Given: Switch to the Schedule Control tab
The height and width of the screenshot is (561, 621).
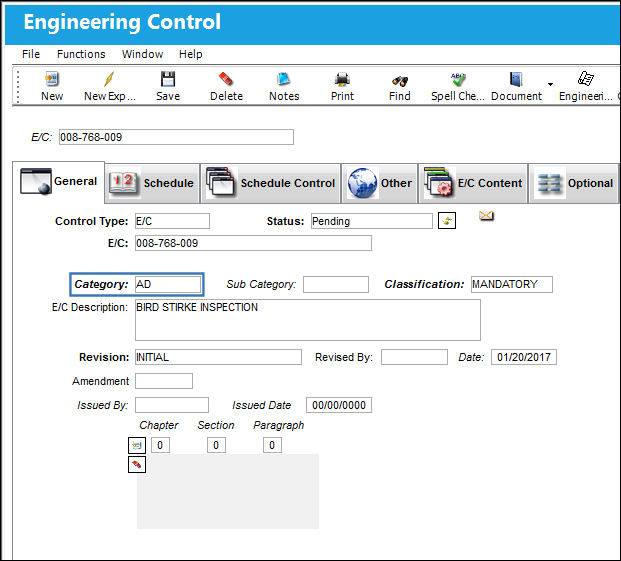Looking at the screenshot, I should point(270,183).
